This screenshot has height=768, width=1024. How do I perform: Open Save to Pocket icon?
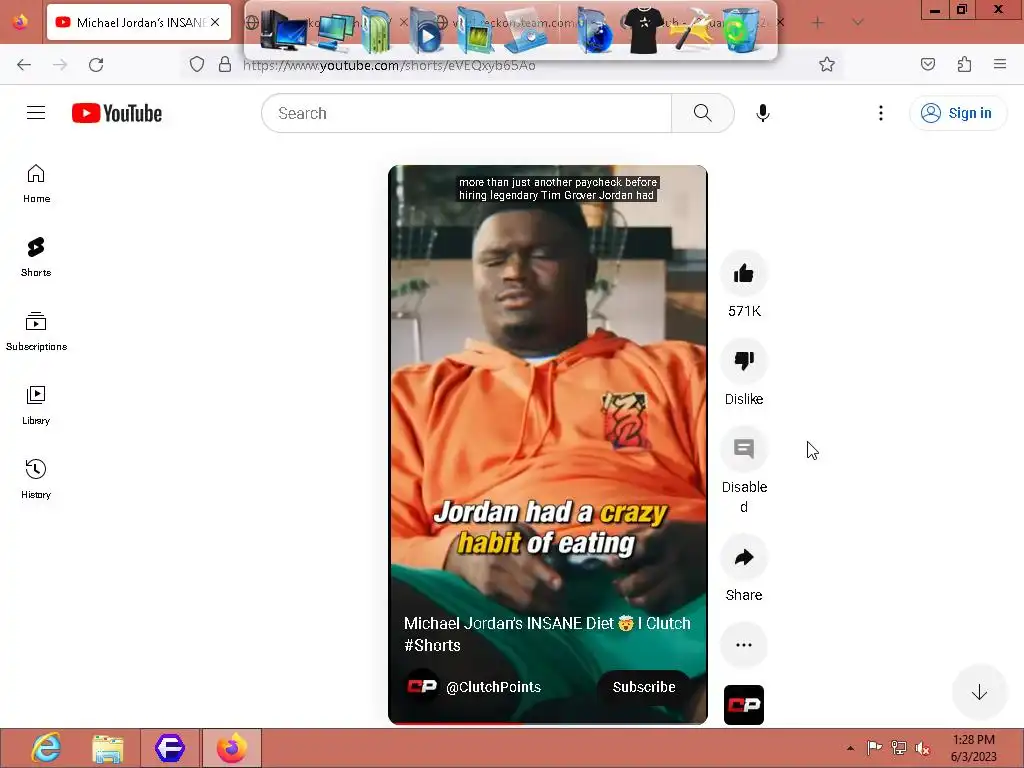tap(927, 64)
